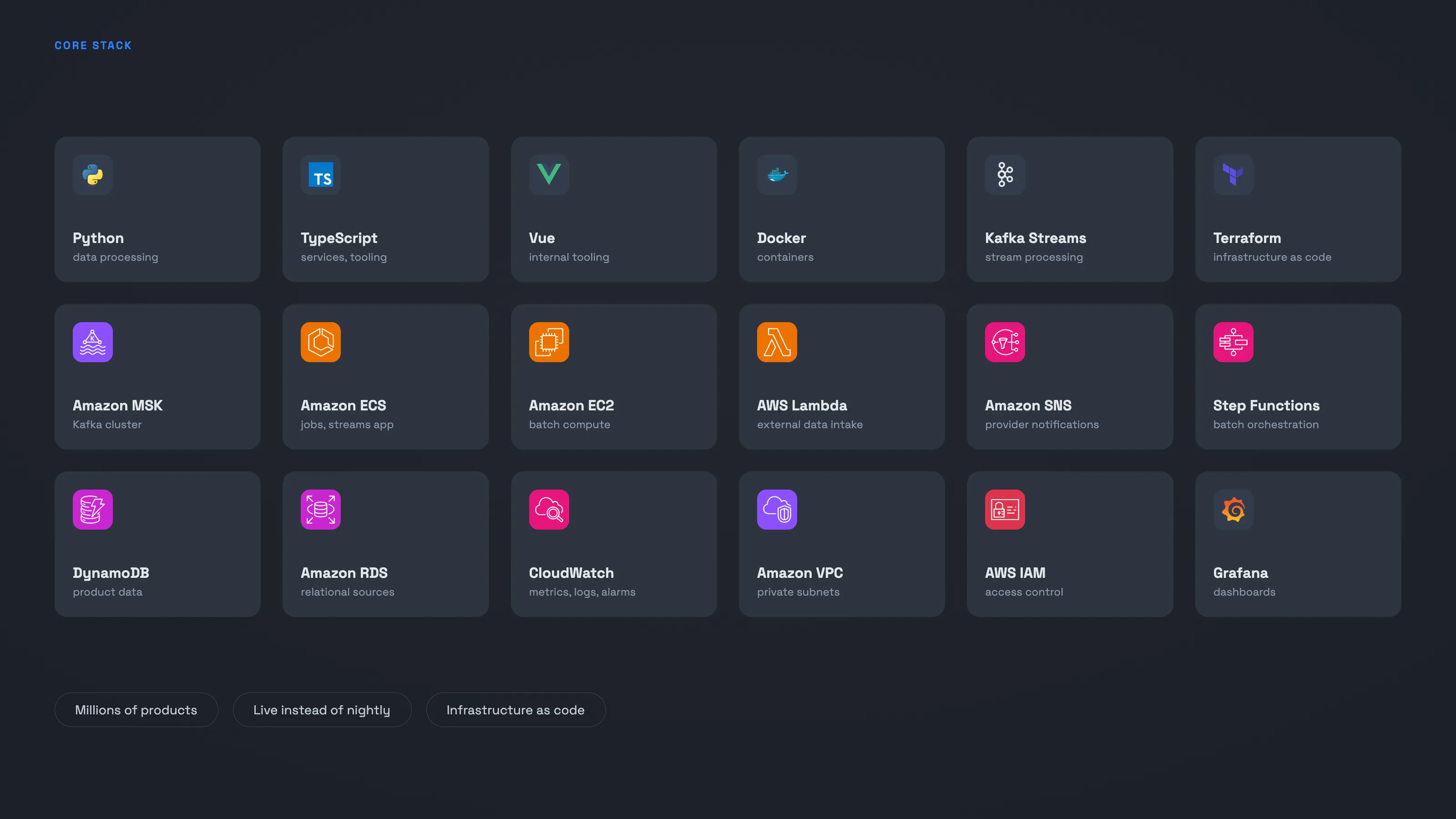This screenshot has width=1456, height=819.
Task: Click the "CORE STACK" heading
Action: pyautogui.click(x=93, y=45)
